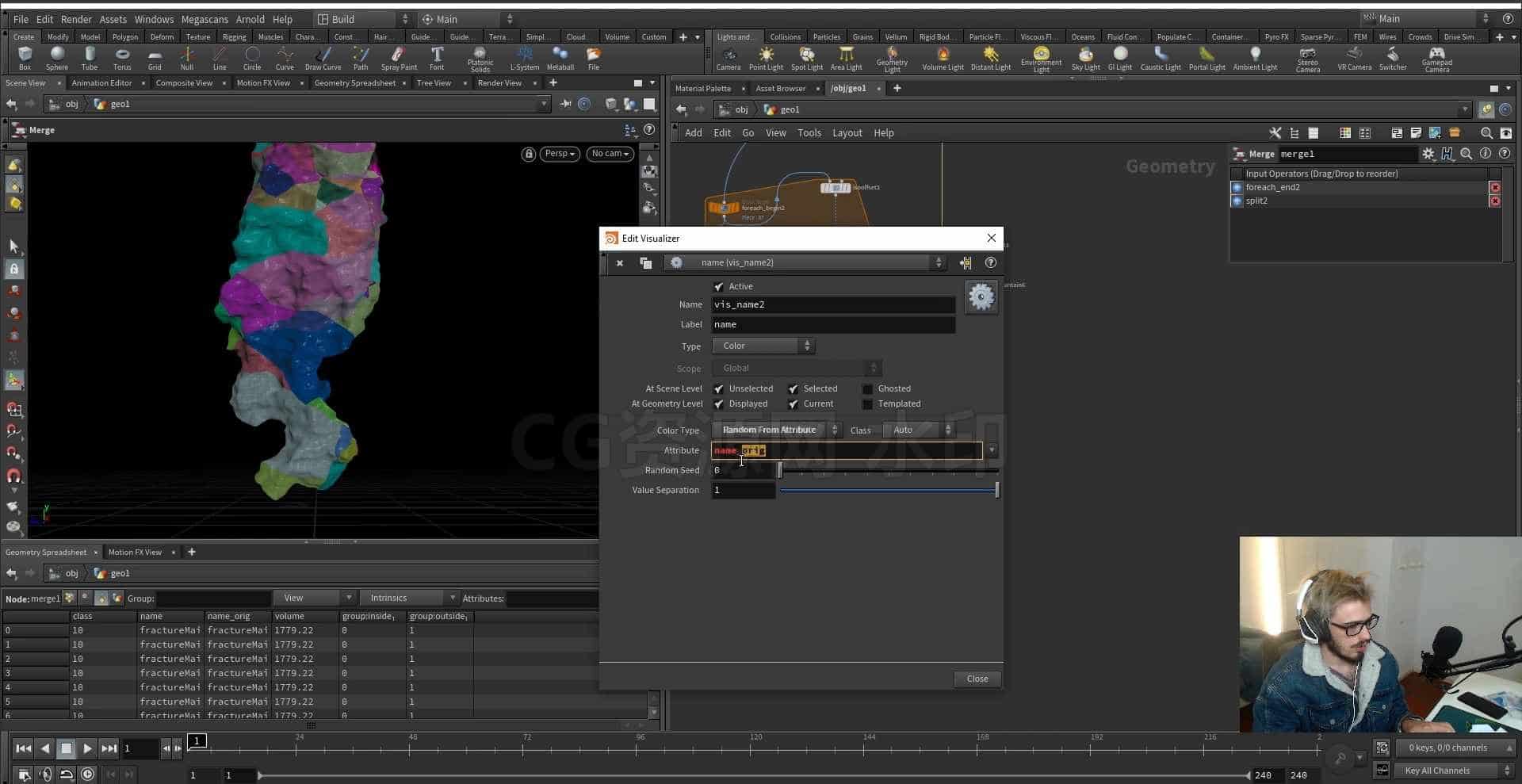Open the Megascans menu
This screenshot has width=1522, height=784.
coord(205,19)
